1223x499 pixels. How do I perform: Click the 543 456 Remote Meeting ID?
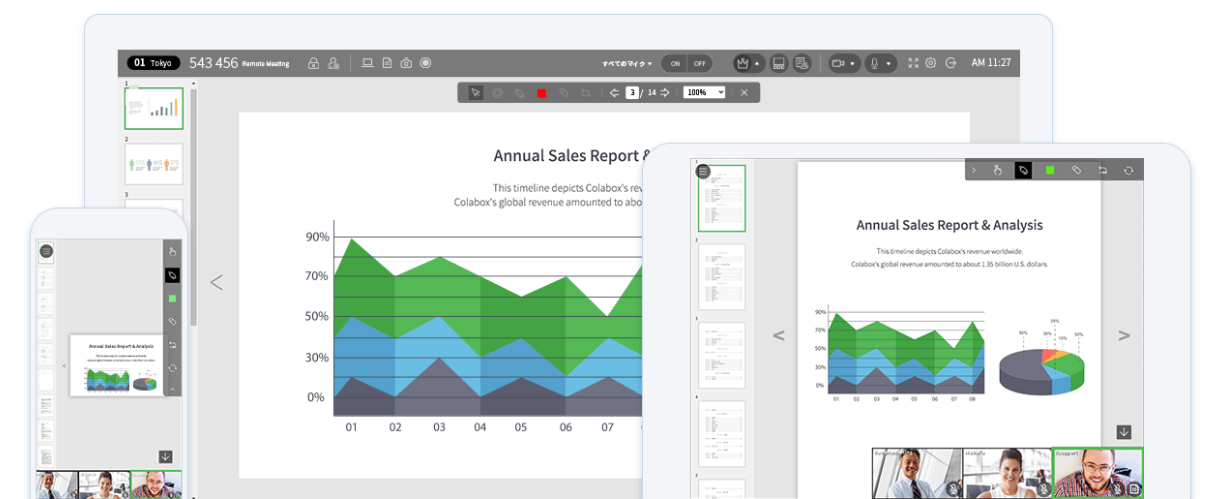tap(239, 63)
